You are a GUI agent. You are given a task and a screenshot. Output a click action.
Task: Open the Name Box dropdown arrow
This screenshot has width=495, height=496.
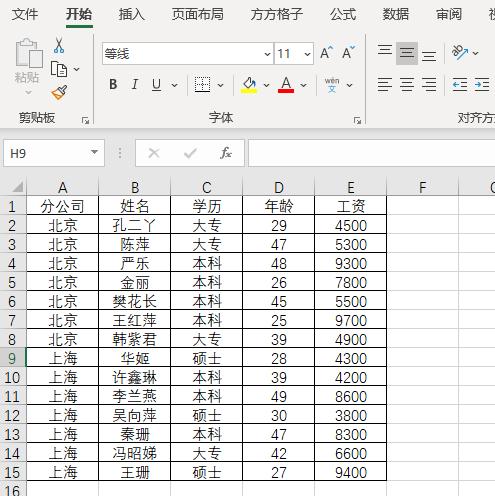(94, 152)
